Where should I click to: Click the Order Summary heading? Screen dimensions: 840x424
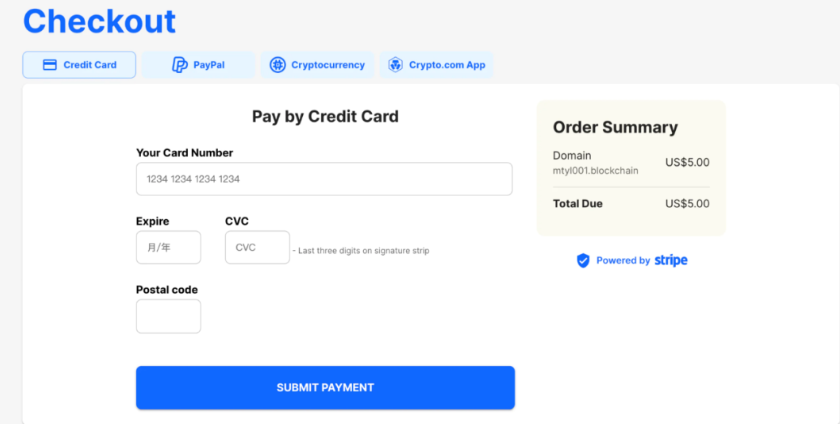(x=615, y=128)
